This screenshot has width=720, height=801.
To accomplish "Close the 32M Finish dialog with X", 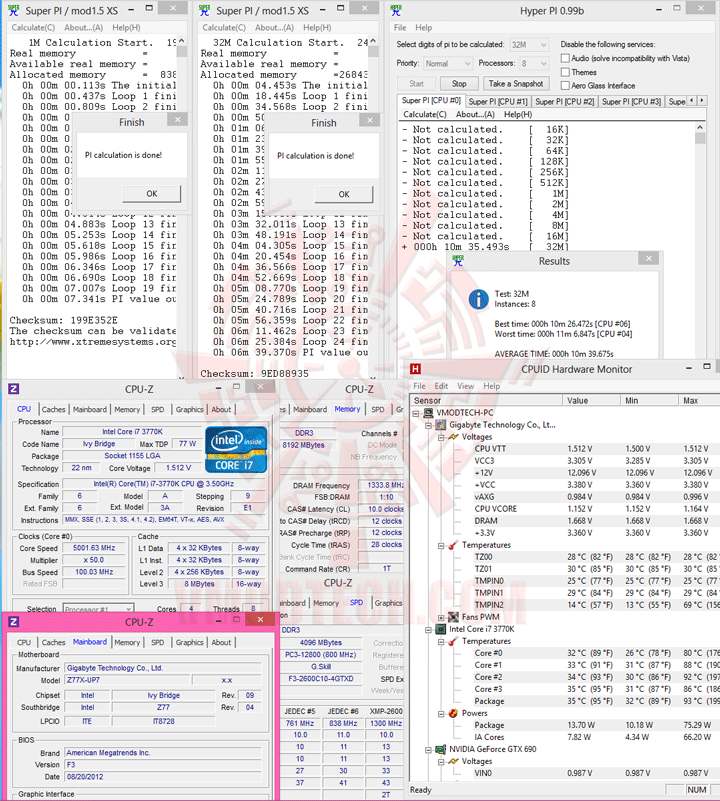I will tap(369, 120).
